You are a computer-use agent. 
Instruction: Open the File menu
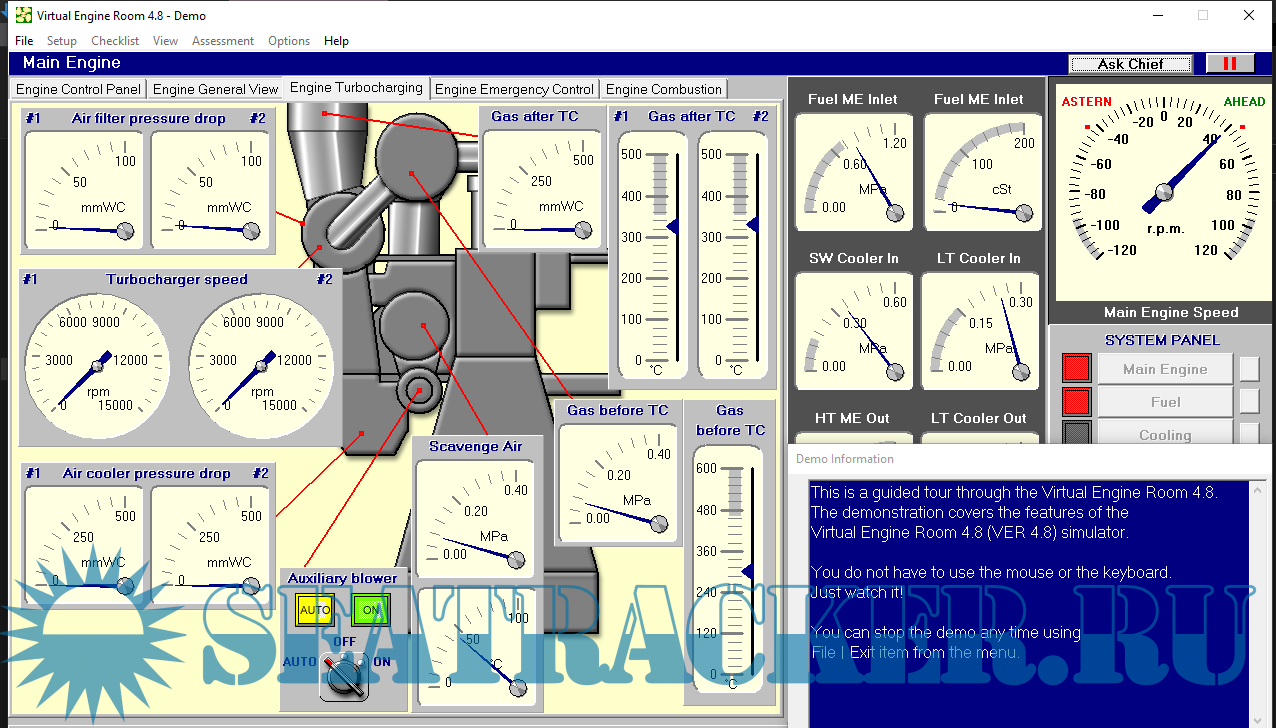coord(24,41)
